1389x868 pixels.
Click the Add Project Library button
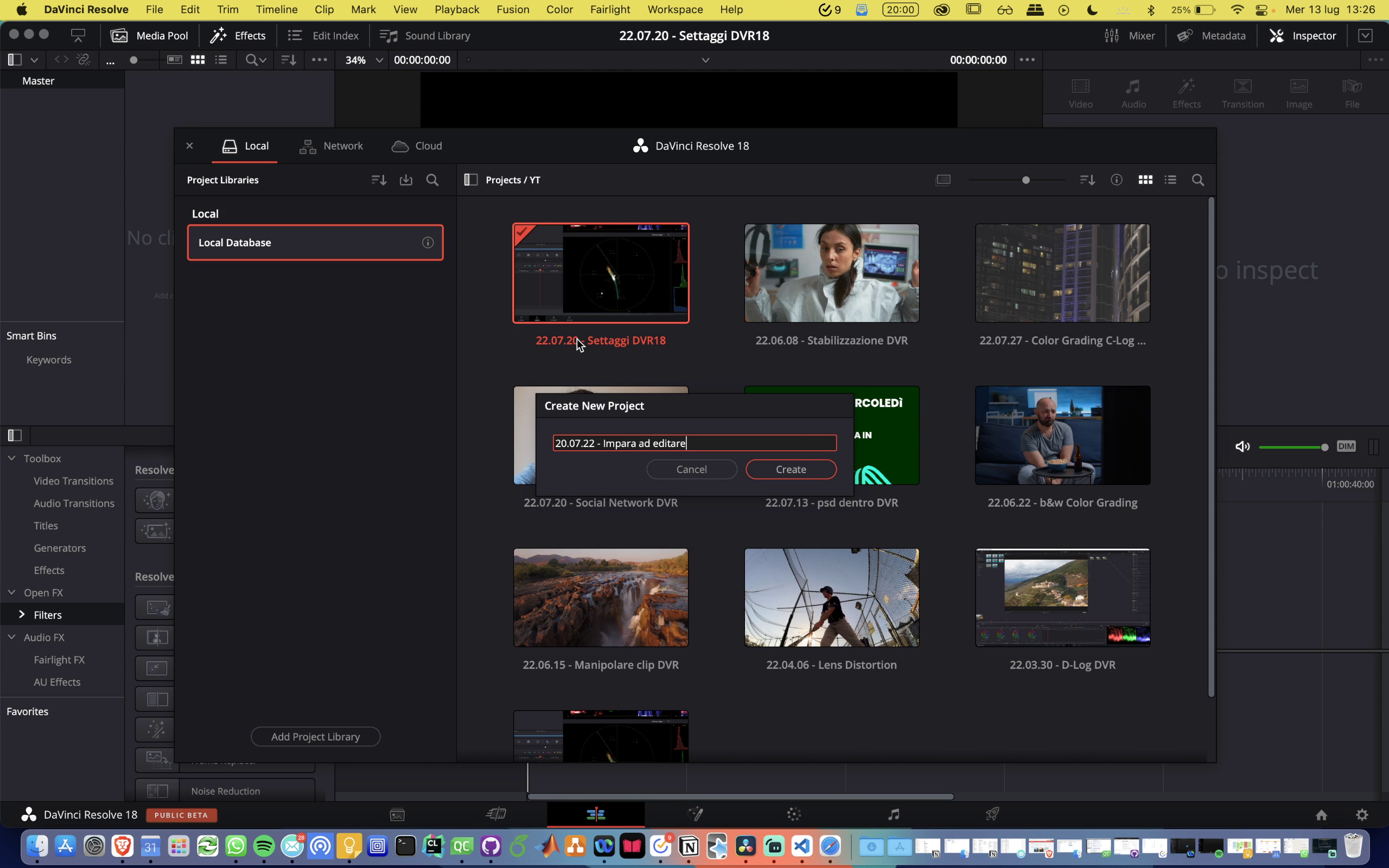(x=315, y=737)
